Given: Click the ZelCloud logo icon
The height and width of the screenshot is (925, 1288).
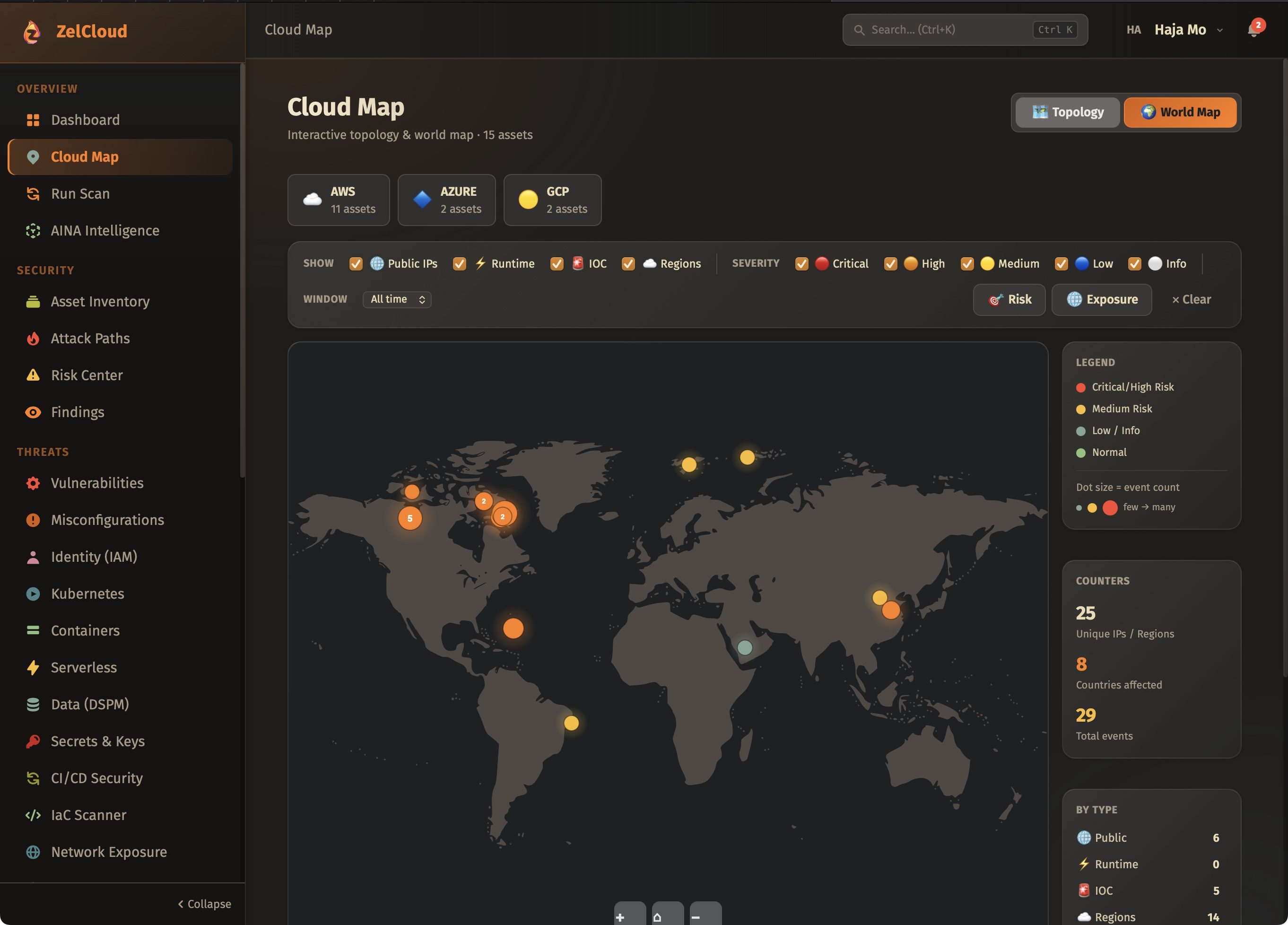Looking at the screenshot, I should pyautogui.click(x=32, y=31).
